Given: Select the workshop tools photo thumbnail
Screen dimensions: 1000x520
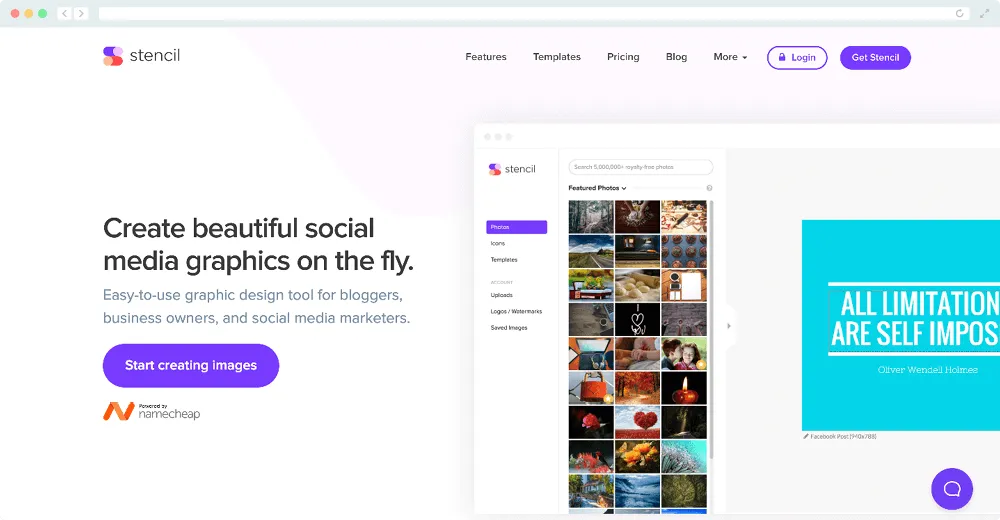Looking at the screenshot, I should point(684,217).
